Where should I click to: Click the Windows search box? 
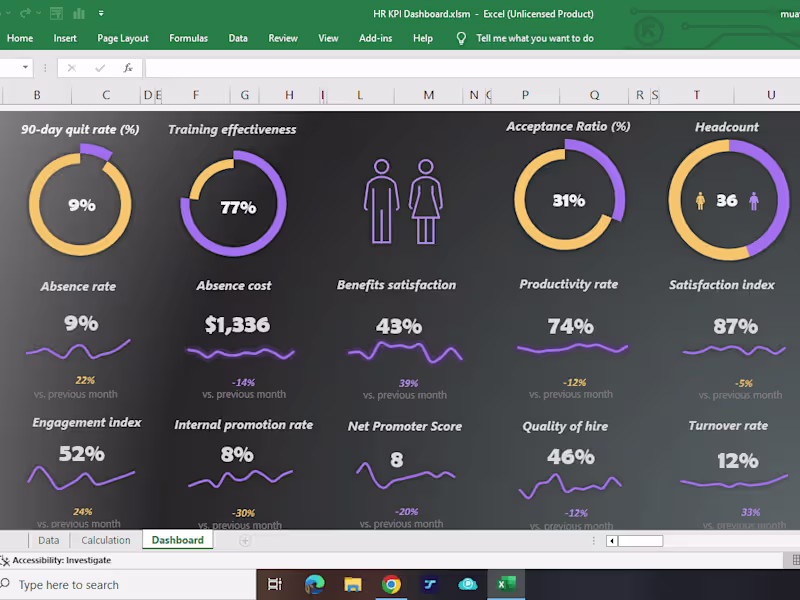[128, 585]
